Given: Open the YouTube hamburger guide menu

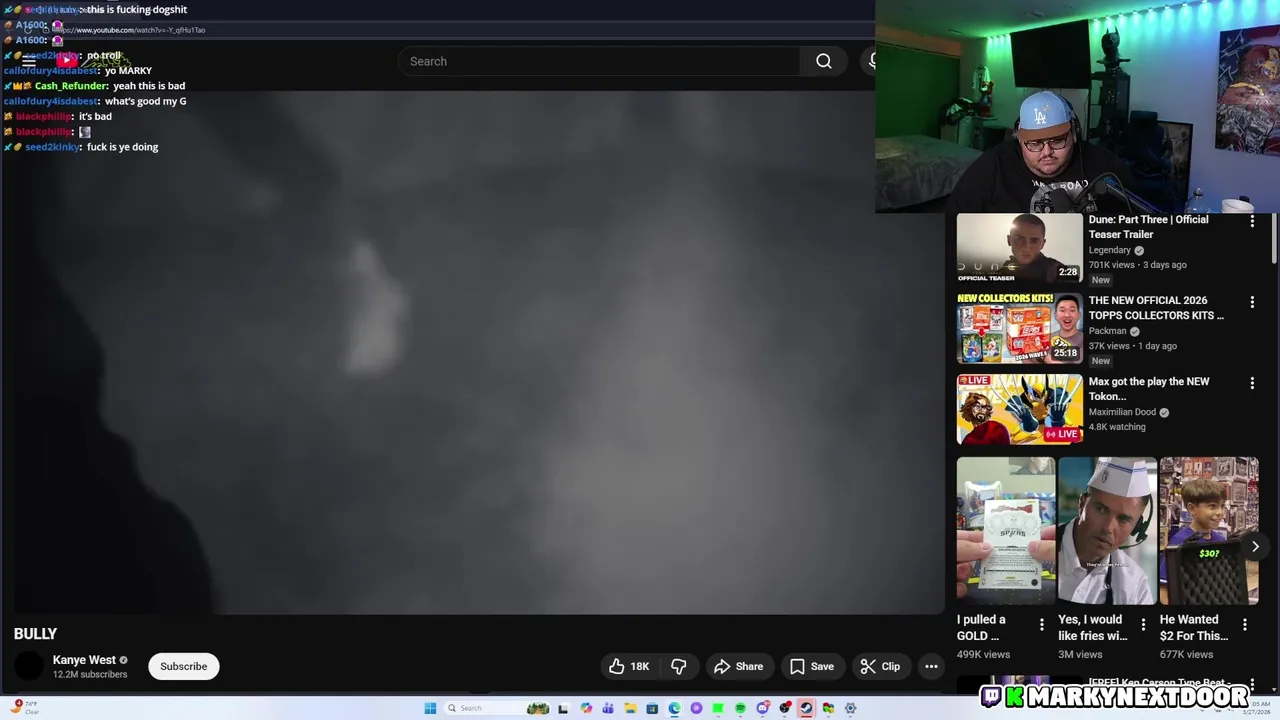Looking at the screenshot, I should click(29, 61).
